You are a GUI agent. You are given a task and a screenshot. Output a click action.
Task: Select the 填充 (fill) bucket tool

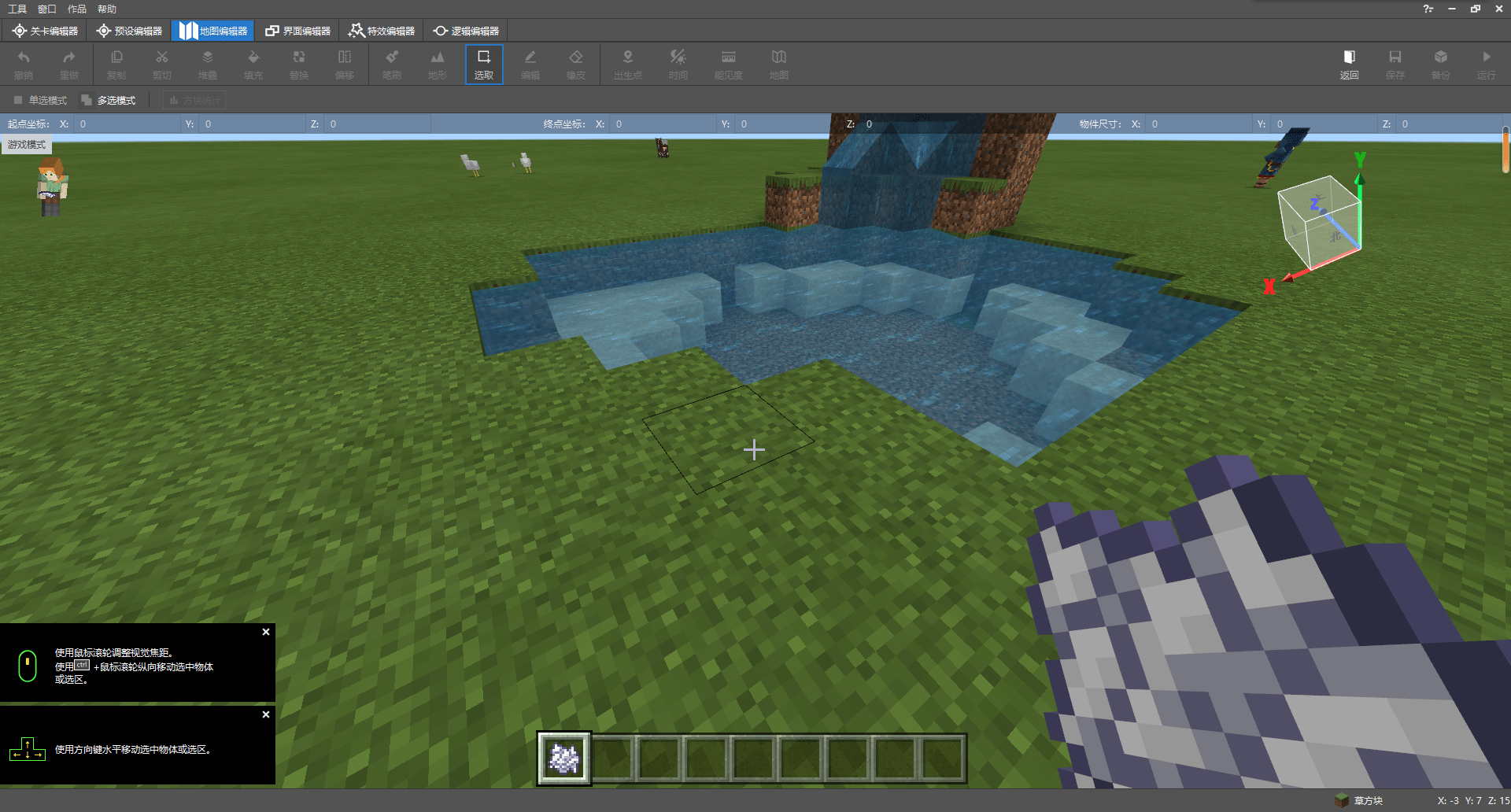pos(253,64)
